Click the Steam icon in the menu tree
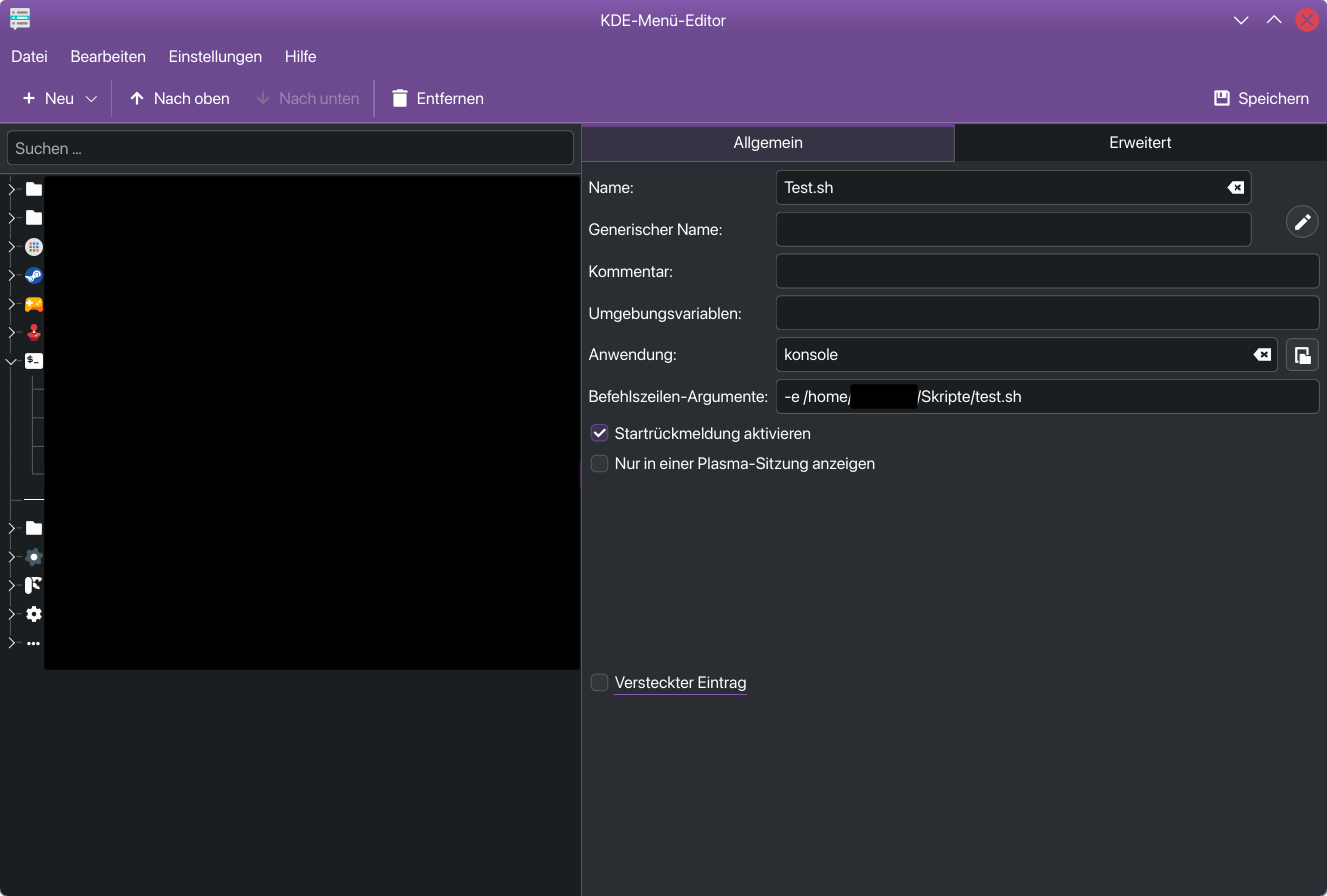The height and width of the screenshot is (896, 1327). pyautogui.click(x=34, y=275)
